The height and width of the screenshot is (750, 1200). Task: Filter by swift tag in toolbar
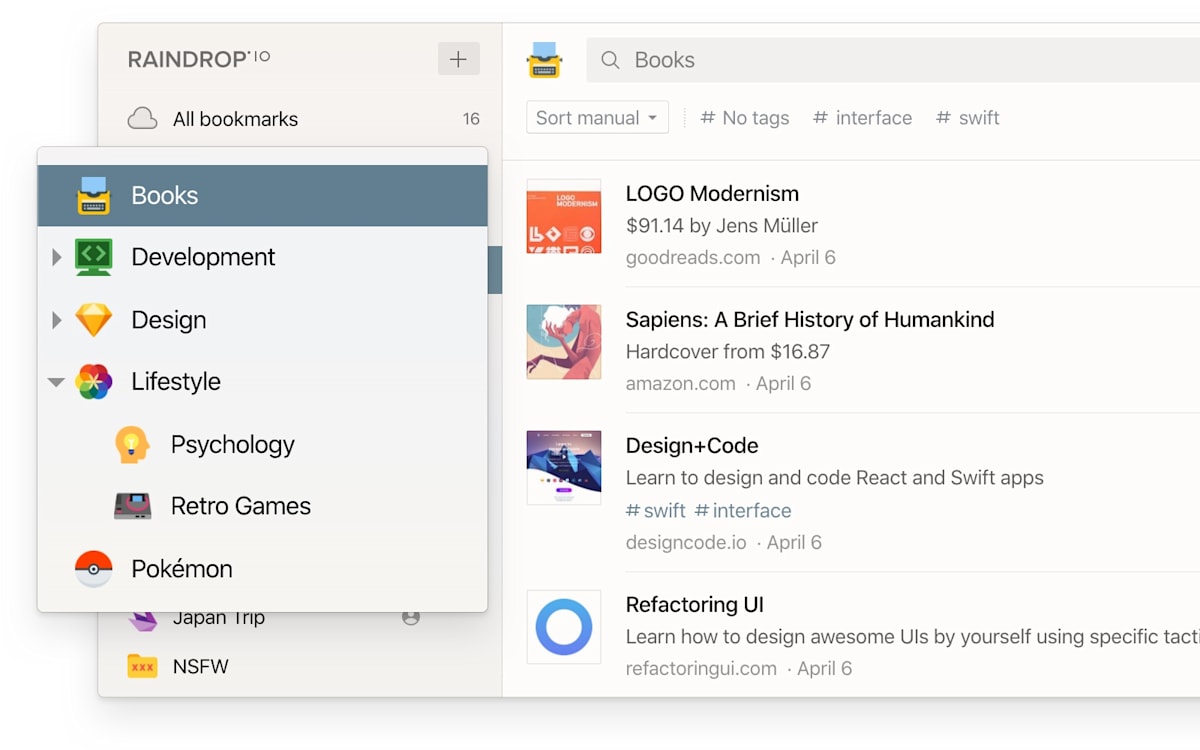pos(968,118)
